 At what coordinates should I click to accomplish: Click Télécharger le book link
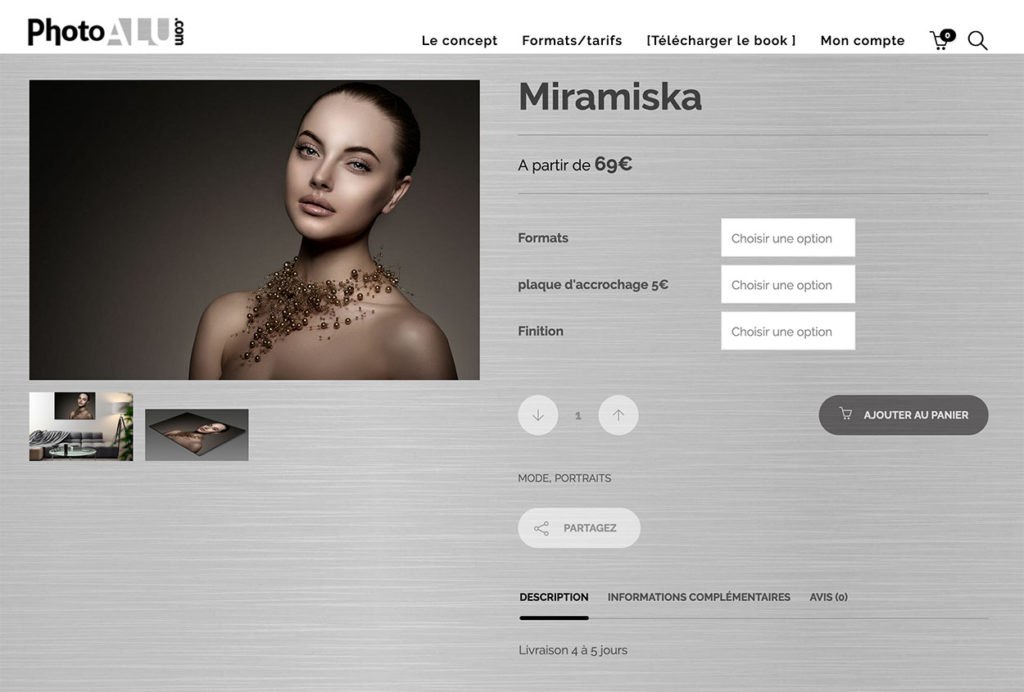pos(721,40)
